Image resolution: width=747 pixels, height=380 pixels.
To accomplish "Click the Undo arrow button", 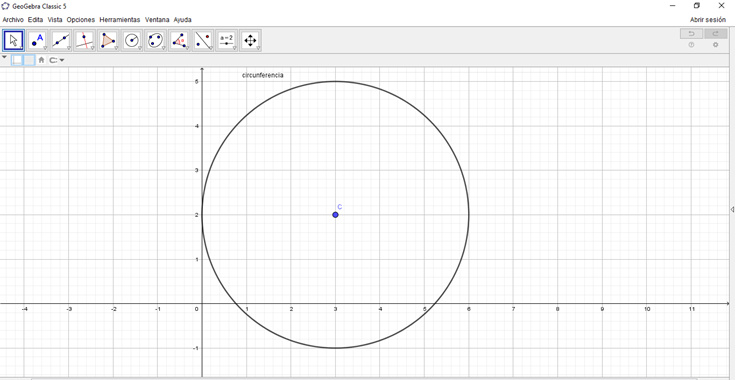I will [x=691, y=33].
